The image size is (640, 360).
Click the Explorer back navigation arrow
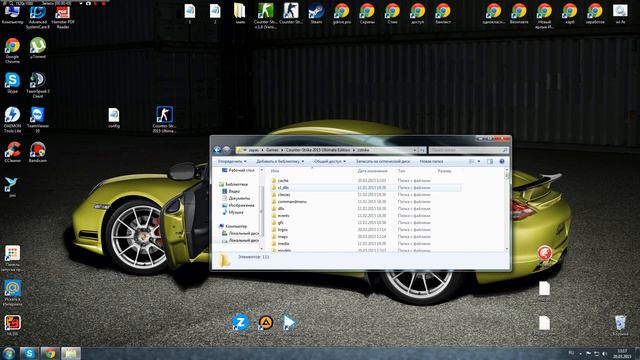pos(217,150)
